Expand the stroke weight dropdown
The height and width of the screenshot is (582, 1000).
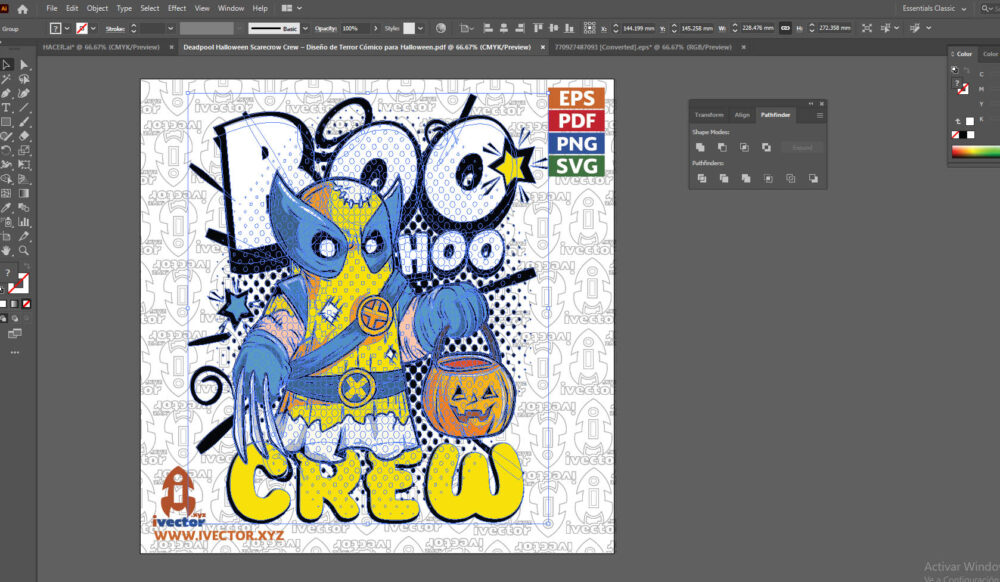coord(170,29)
